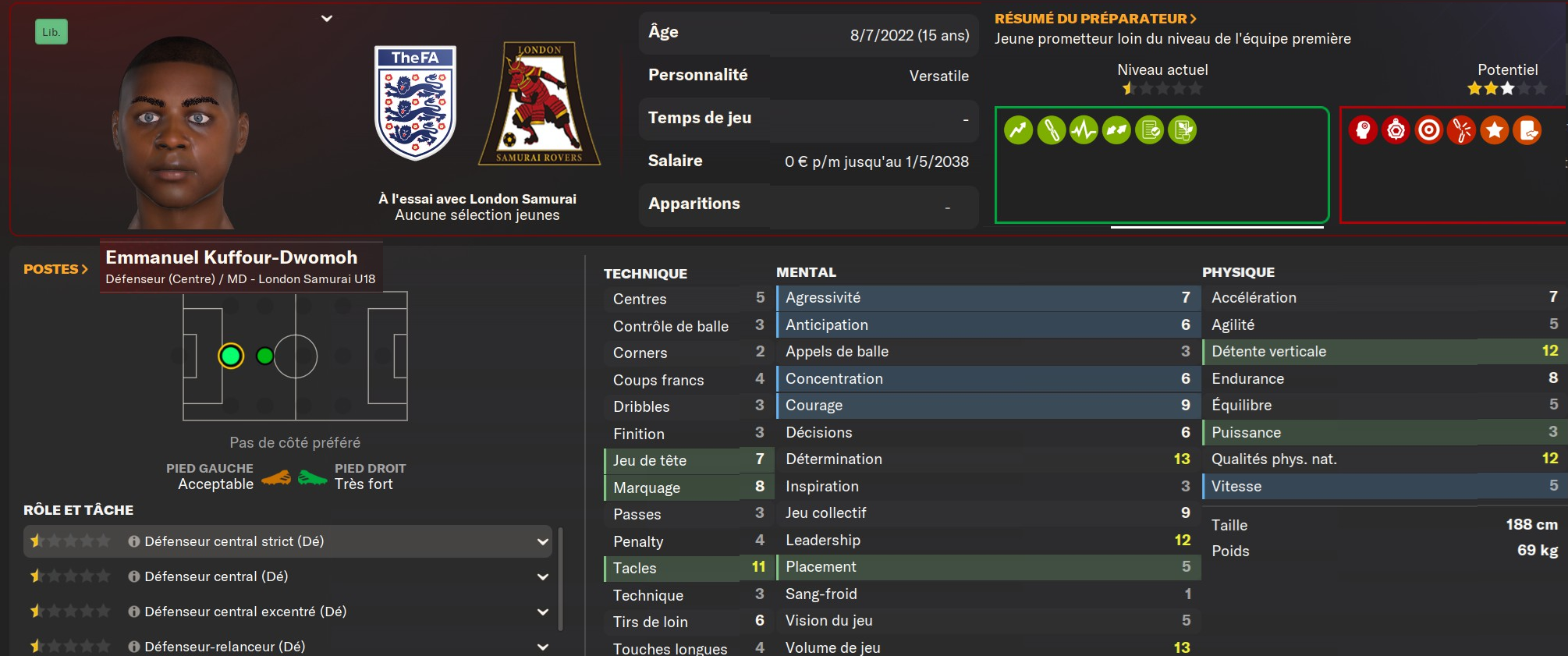The width and height of the screenshot is (1568, 656).
Task: Click the green plant document icon
Action: 1183,130
